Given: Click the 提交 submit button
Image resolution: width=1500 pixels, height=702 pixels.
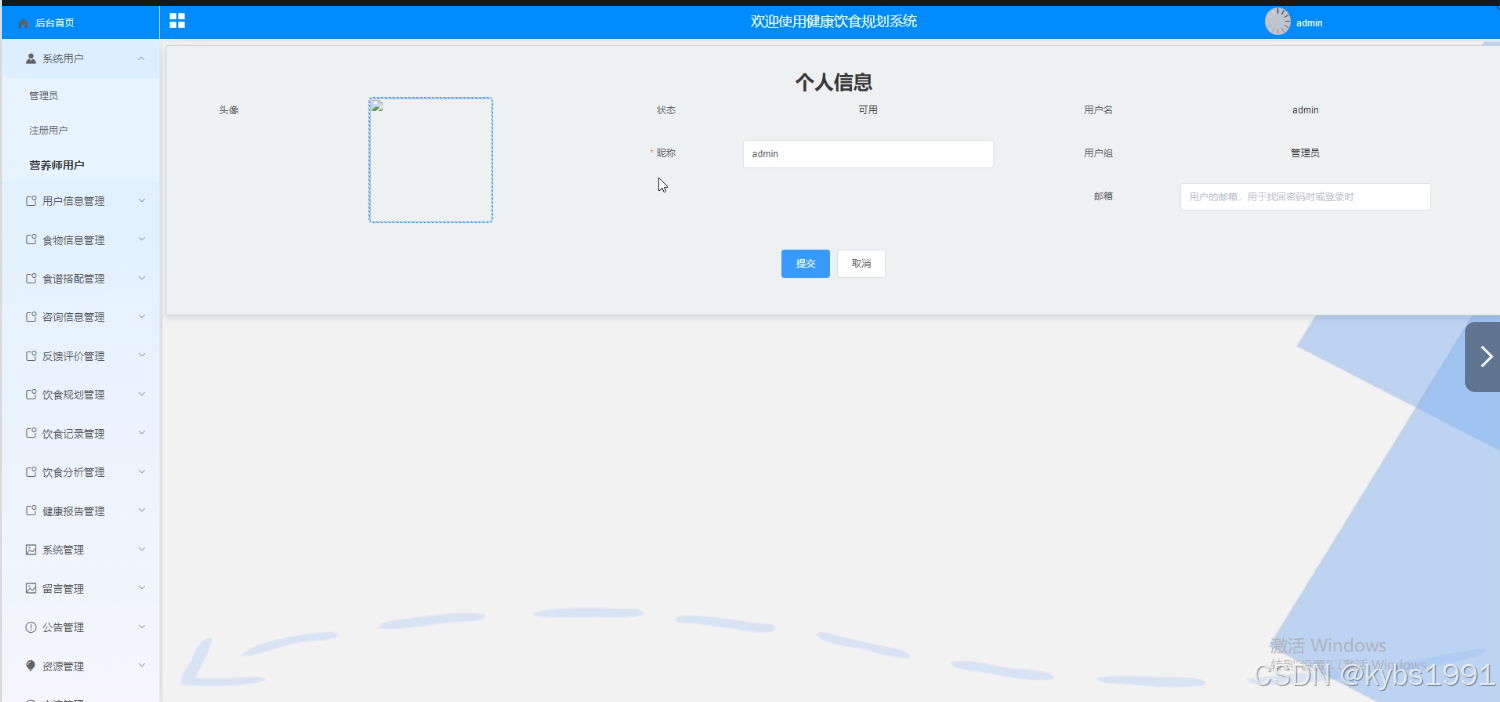Looking at the screenshot, I should point(805,264).
